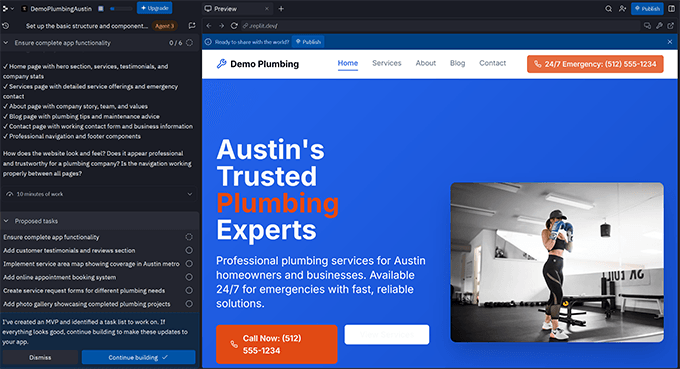
Task: Select Add customer testimonials task circle
Action: (x=189, y=251)
